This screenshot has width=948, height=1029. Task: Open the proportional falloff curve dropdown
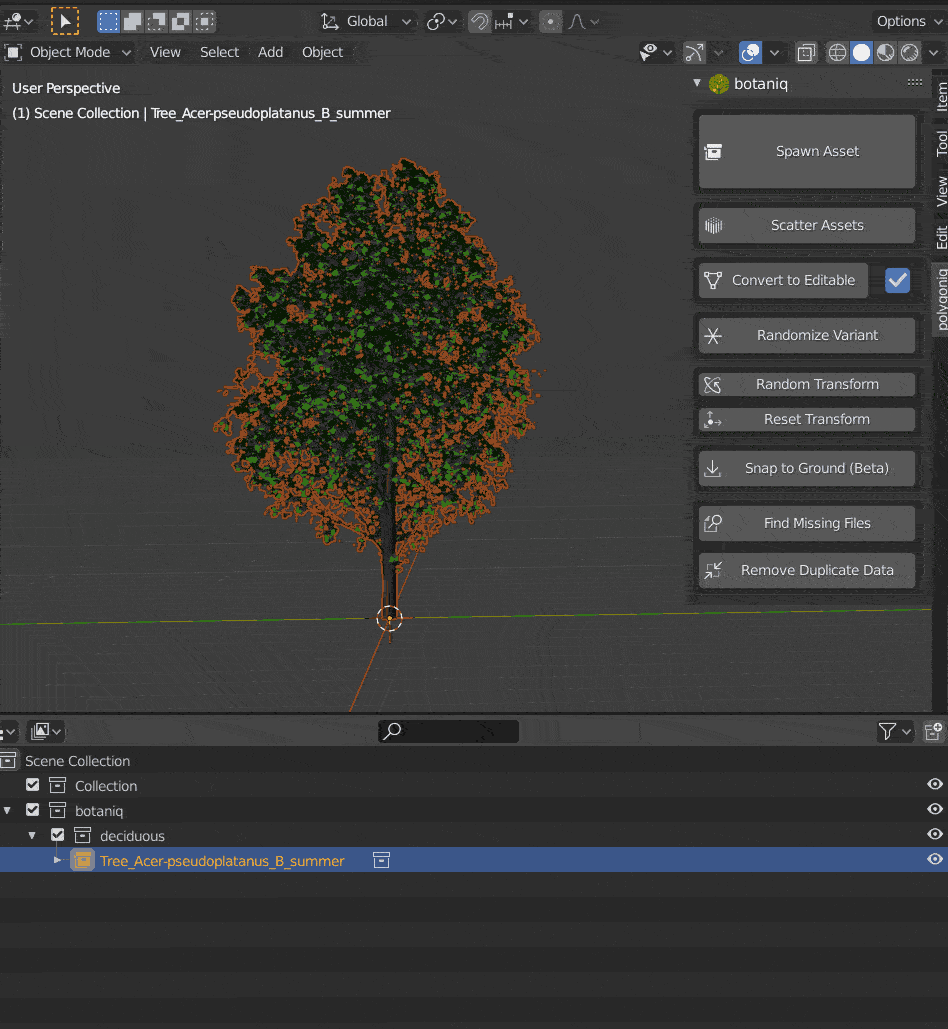[x=583, y=22]
